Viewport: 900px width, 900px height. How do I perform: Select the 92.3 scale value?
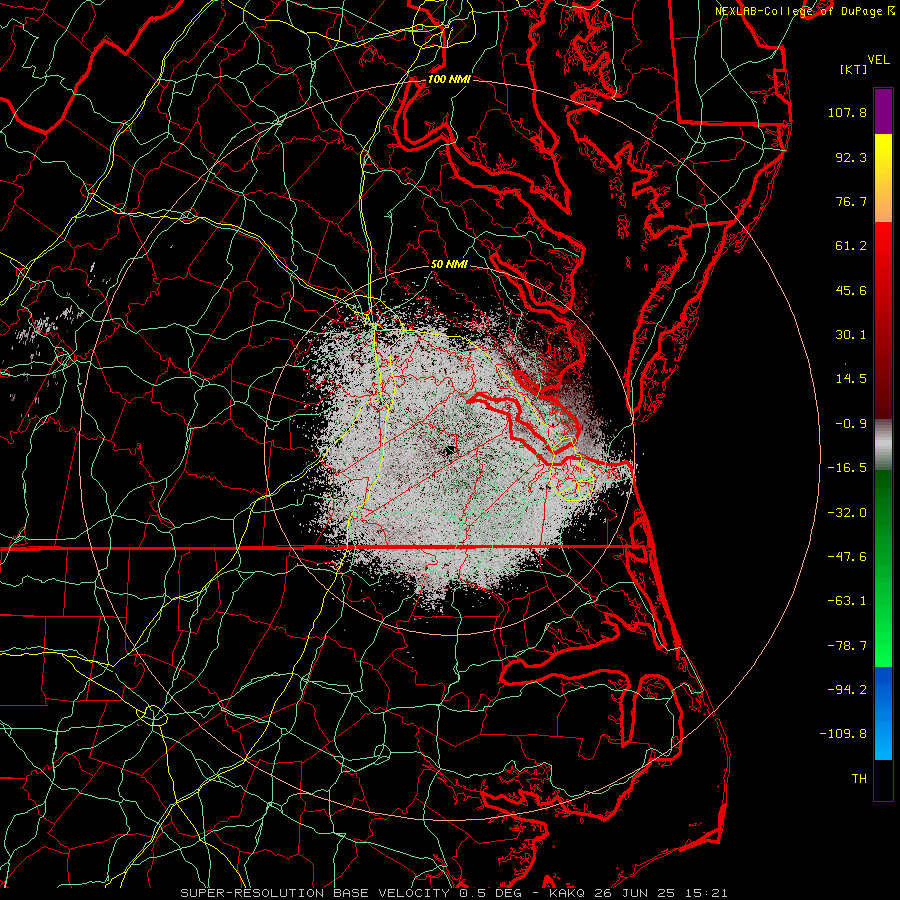tap(851, 157)
